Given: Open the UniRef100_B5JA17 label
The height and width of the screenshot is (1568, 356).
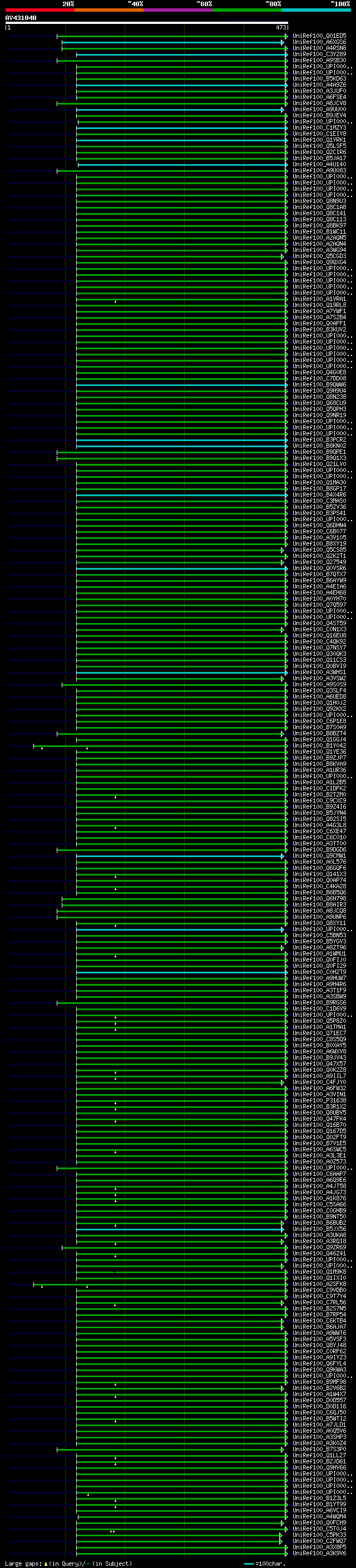Looking at the screenshot, I should point(319,159).
